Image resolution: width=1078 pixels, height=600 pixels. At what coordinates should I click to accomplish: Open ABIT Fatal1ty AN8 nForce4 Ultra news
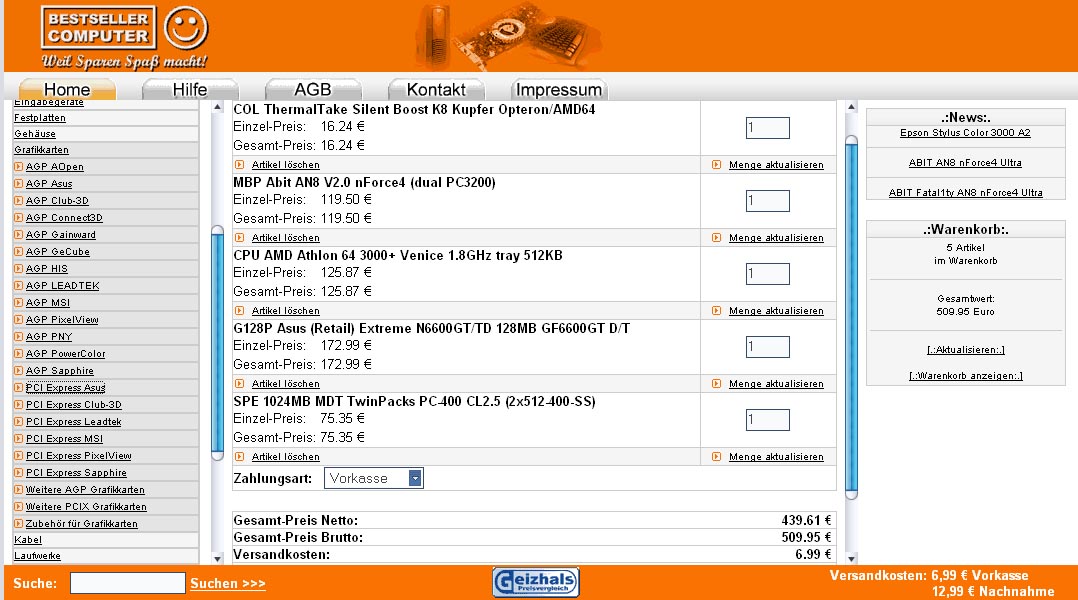(x=965, y=192)
